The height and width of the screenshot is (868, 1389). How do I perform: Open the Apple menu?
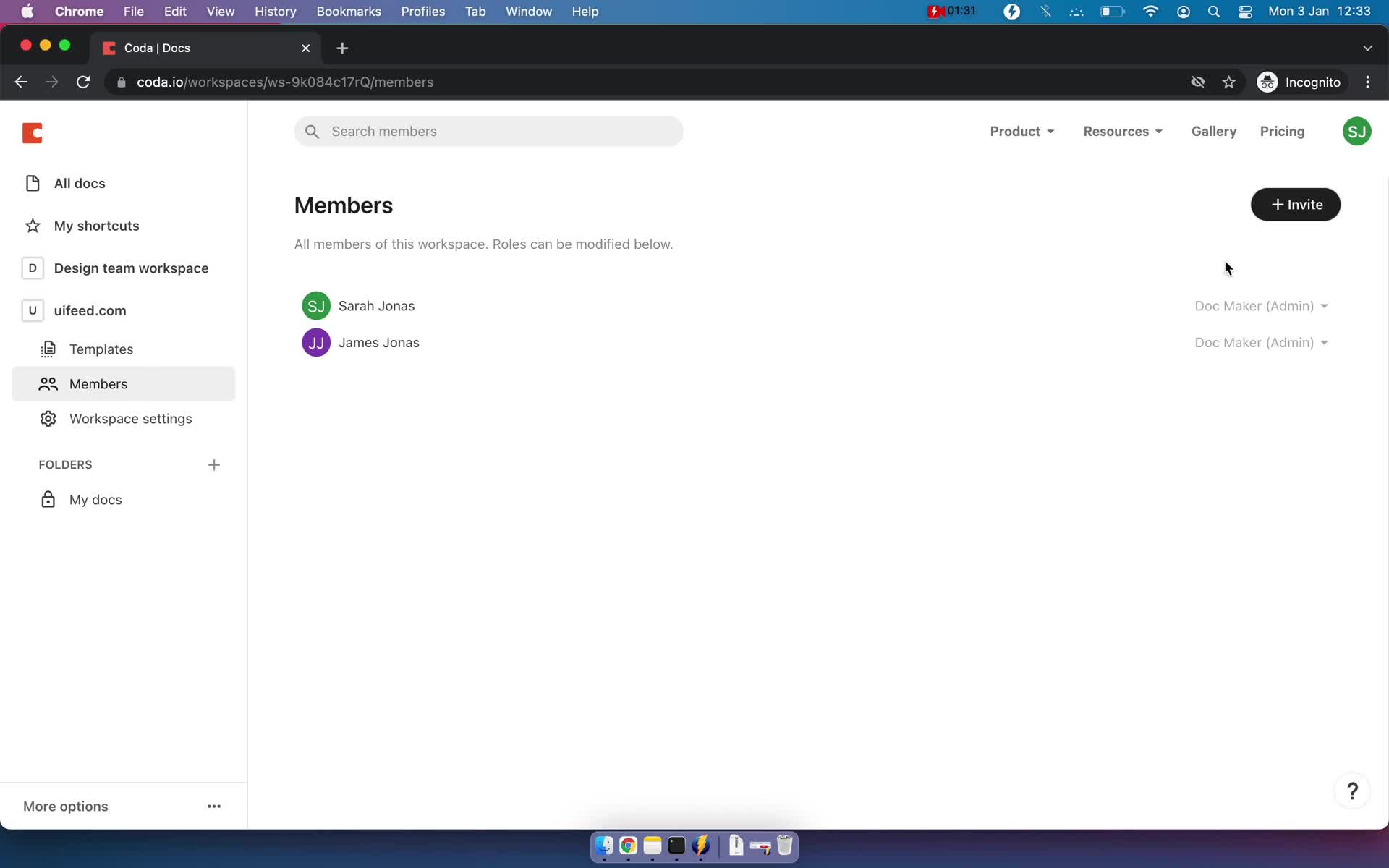(x=27, y=12)
